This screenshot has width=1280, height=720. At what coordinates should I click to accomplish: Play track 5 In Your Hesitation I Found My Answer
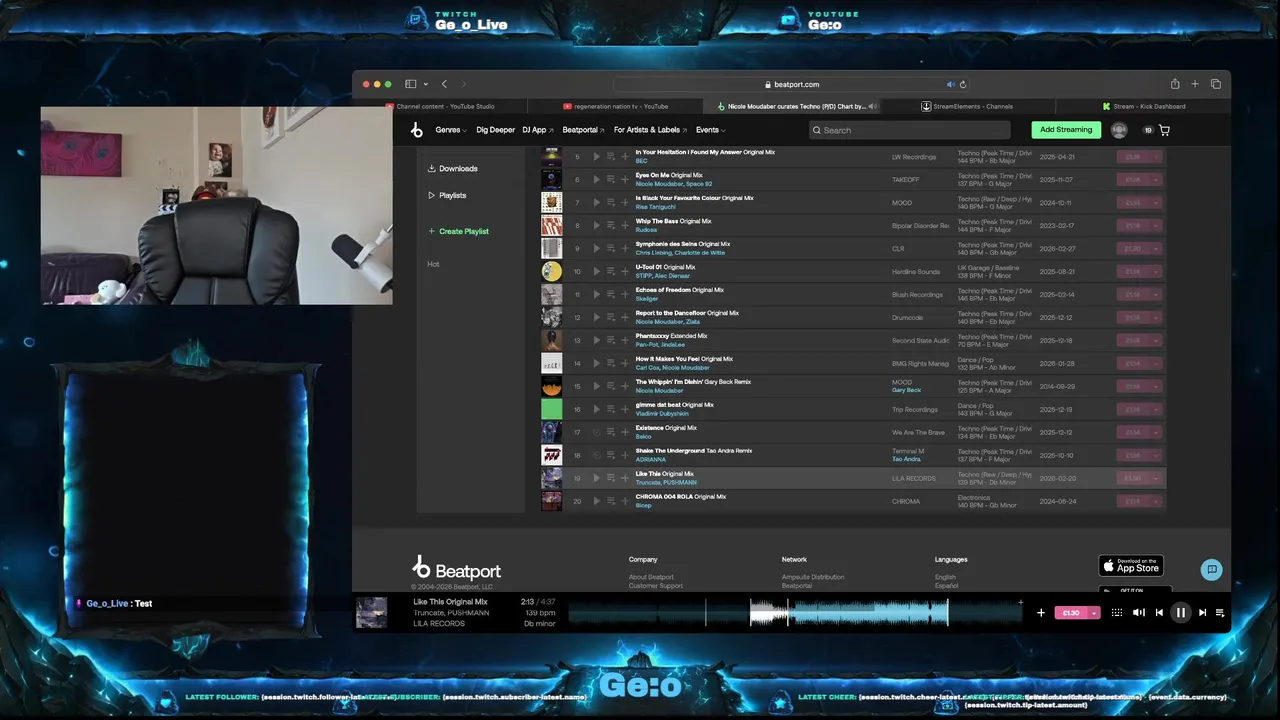coord(597,156)
